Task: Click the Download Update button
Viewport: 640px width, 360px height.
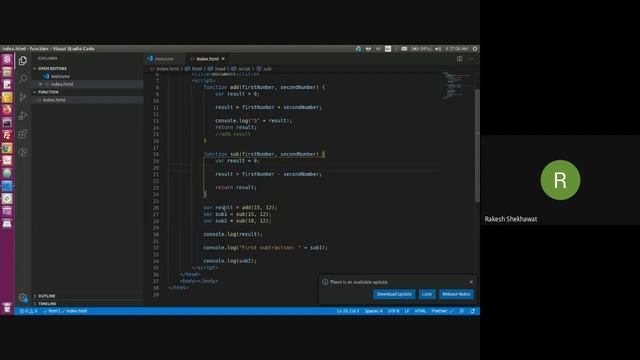Action: tap(394, 294)
